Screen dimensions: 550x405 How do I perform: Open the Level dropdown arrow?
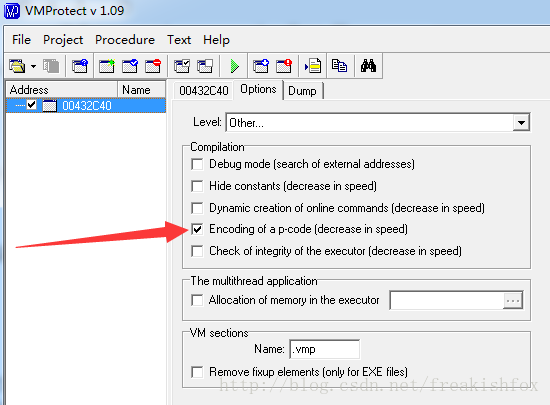pos(521,123)
